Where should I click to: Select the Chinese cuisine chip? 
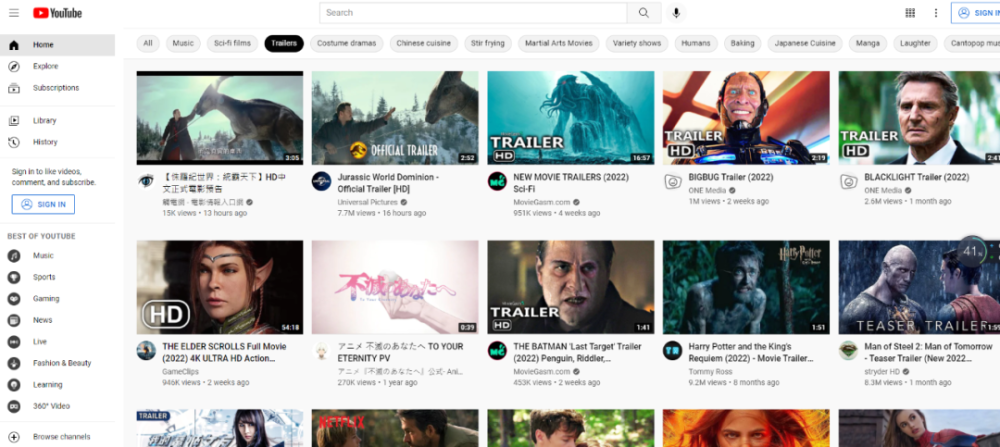click(x=423, y=43)
